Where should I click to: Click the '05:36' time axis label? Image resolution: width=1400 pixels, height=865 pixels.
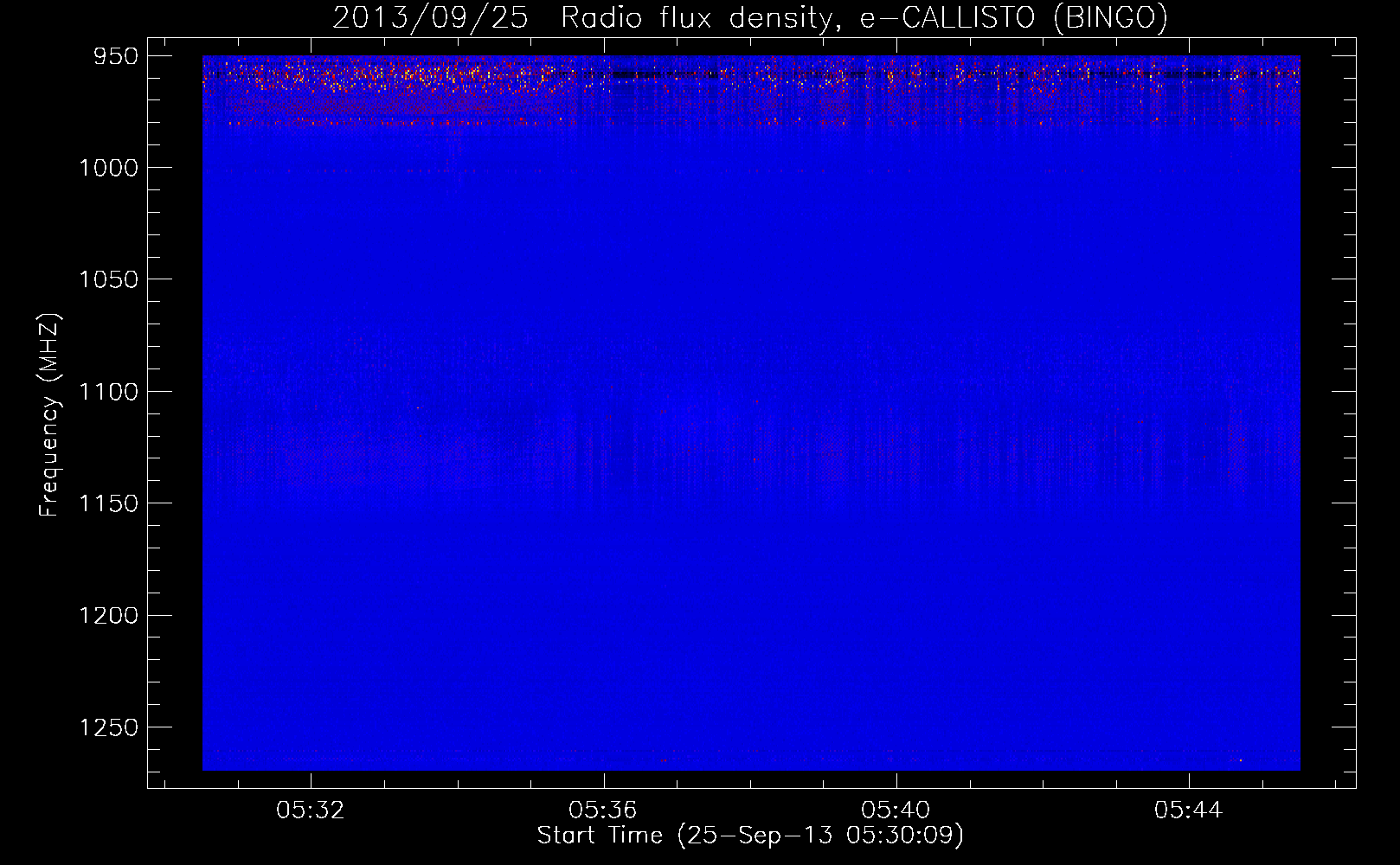tap(602, 810)
